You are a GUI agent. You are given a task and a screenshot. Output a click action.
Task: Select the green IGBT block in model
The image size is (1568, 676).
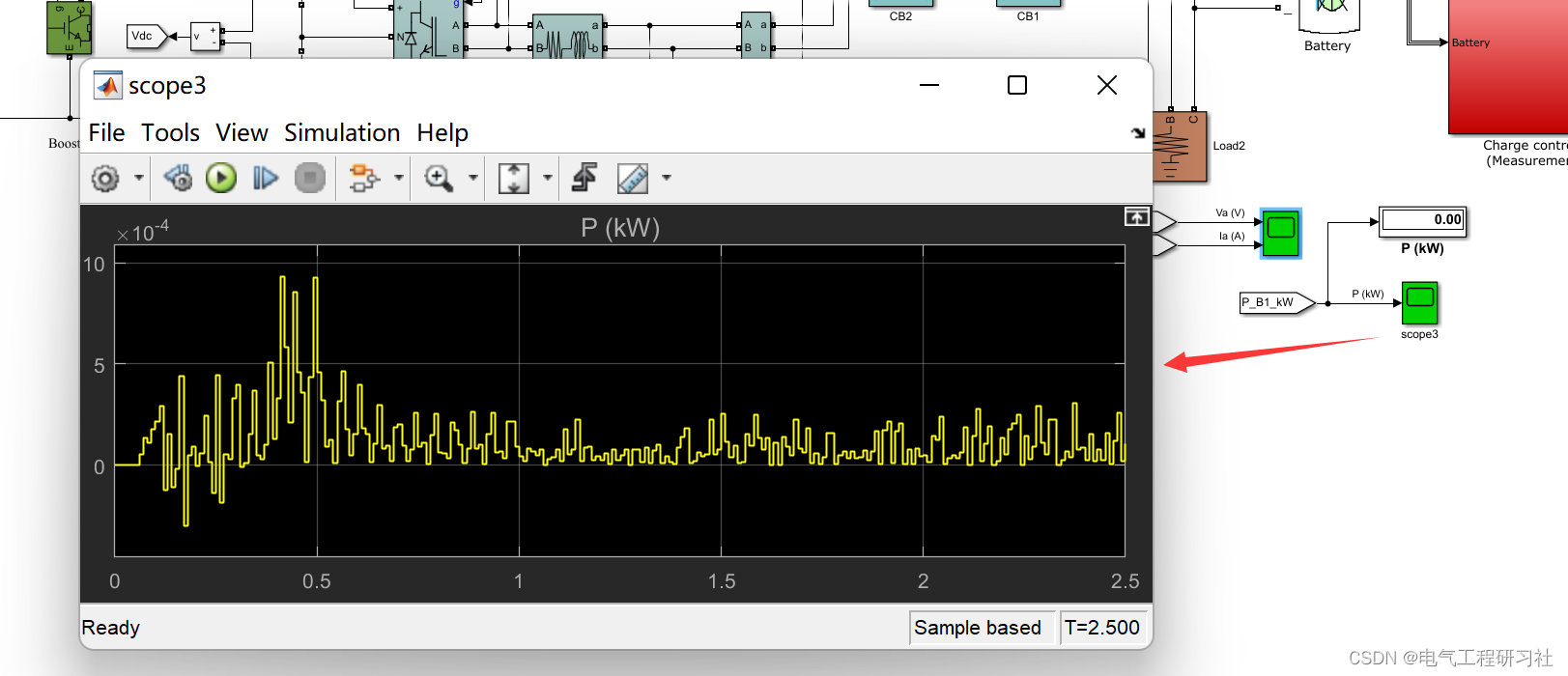(70, 27)
